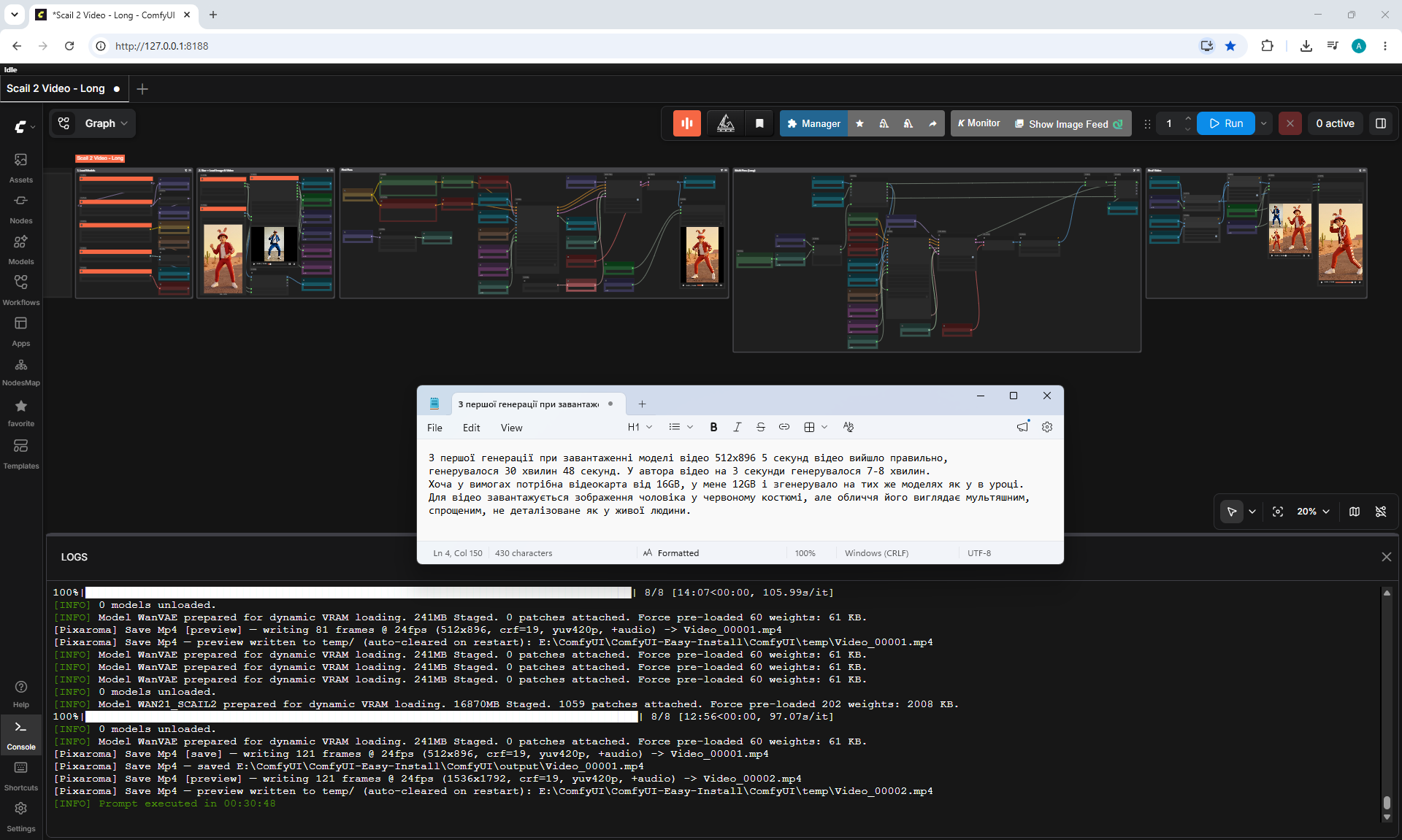Screen dimensions: 1402x840
Task: Add a new workflow tab in ComfyUI
Action: coord(142,88)
